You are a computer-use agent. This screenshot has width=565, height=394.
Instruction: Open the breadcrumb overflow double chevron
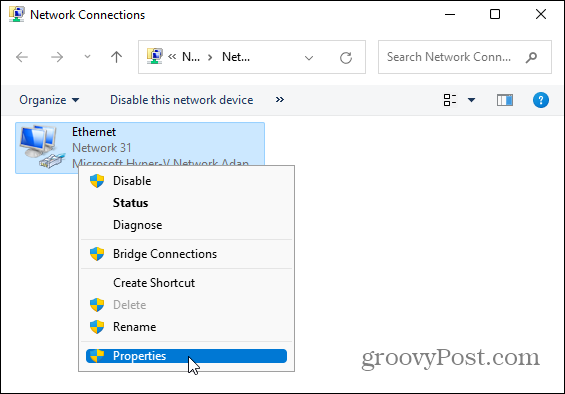pyautogui.click(x=172, y=57)
